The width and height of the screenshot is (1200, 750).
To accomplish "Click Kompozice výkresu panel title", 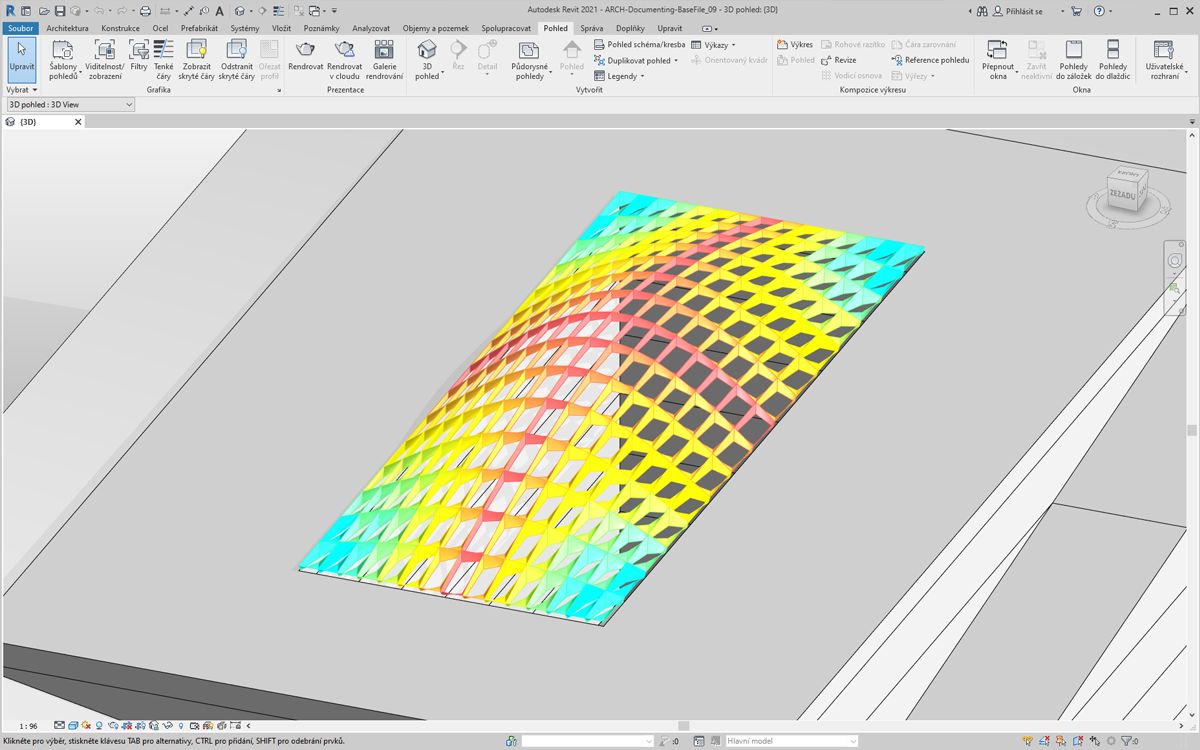I will pos(873,90).
